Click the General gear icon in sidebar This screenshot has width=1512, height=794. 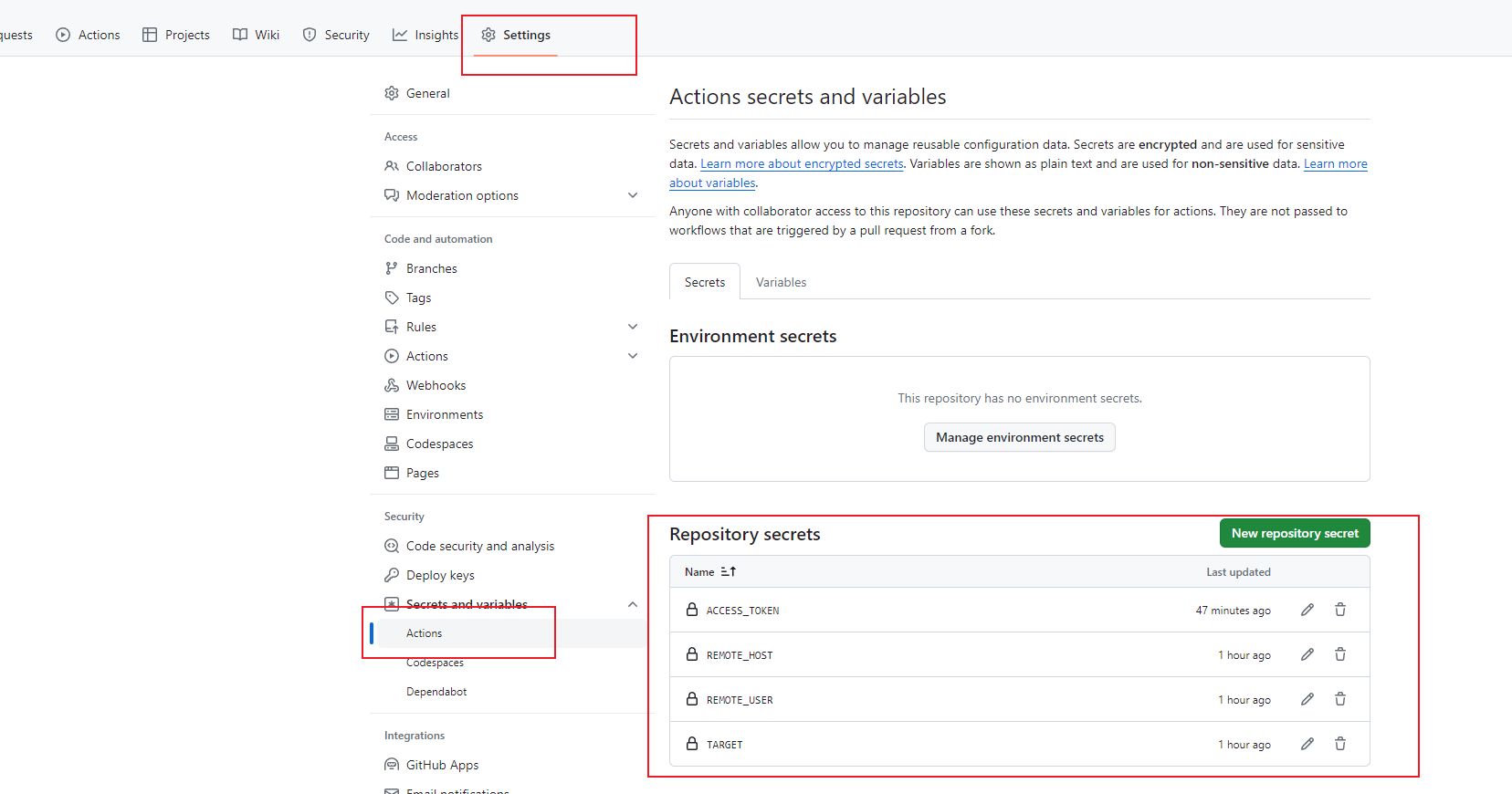tap(392, 93)
